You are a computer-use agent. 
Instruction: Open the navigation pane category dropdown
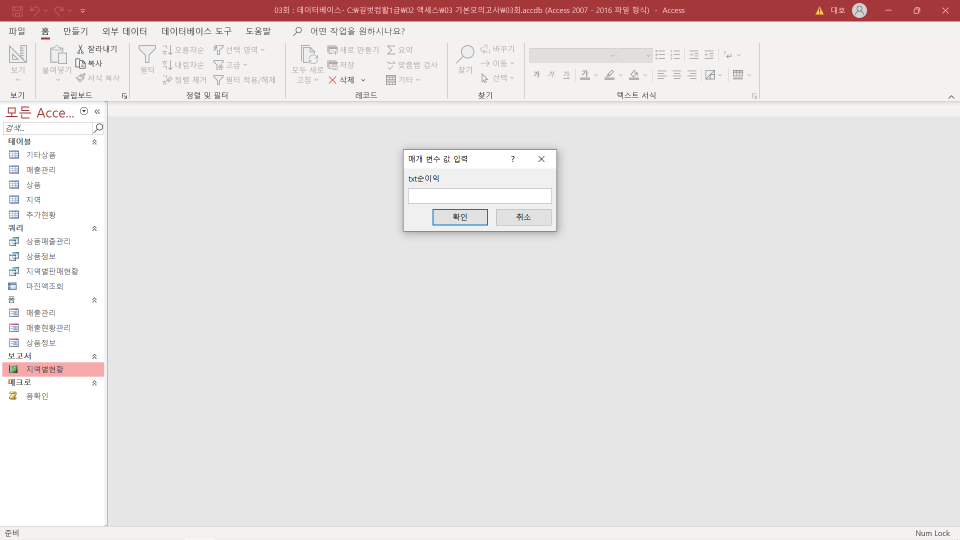84,112
